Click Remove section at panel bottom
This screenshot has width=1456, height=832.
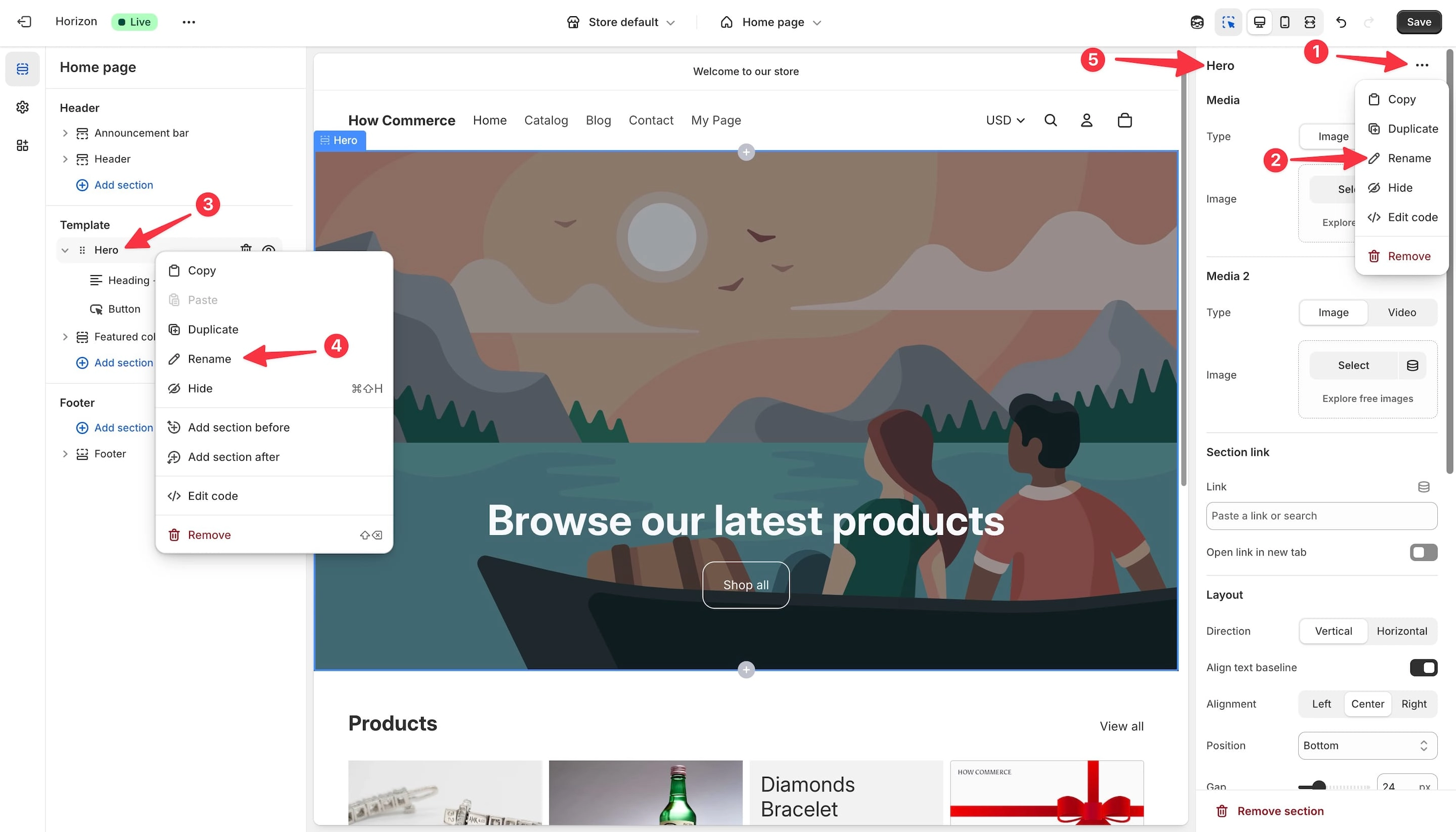[1269, 810]
